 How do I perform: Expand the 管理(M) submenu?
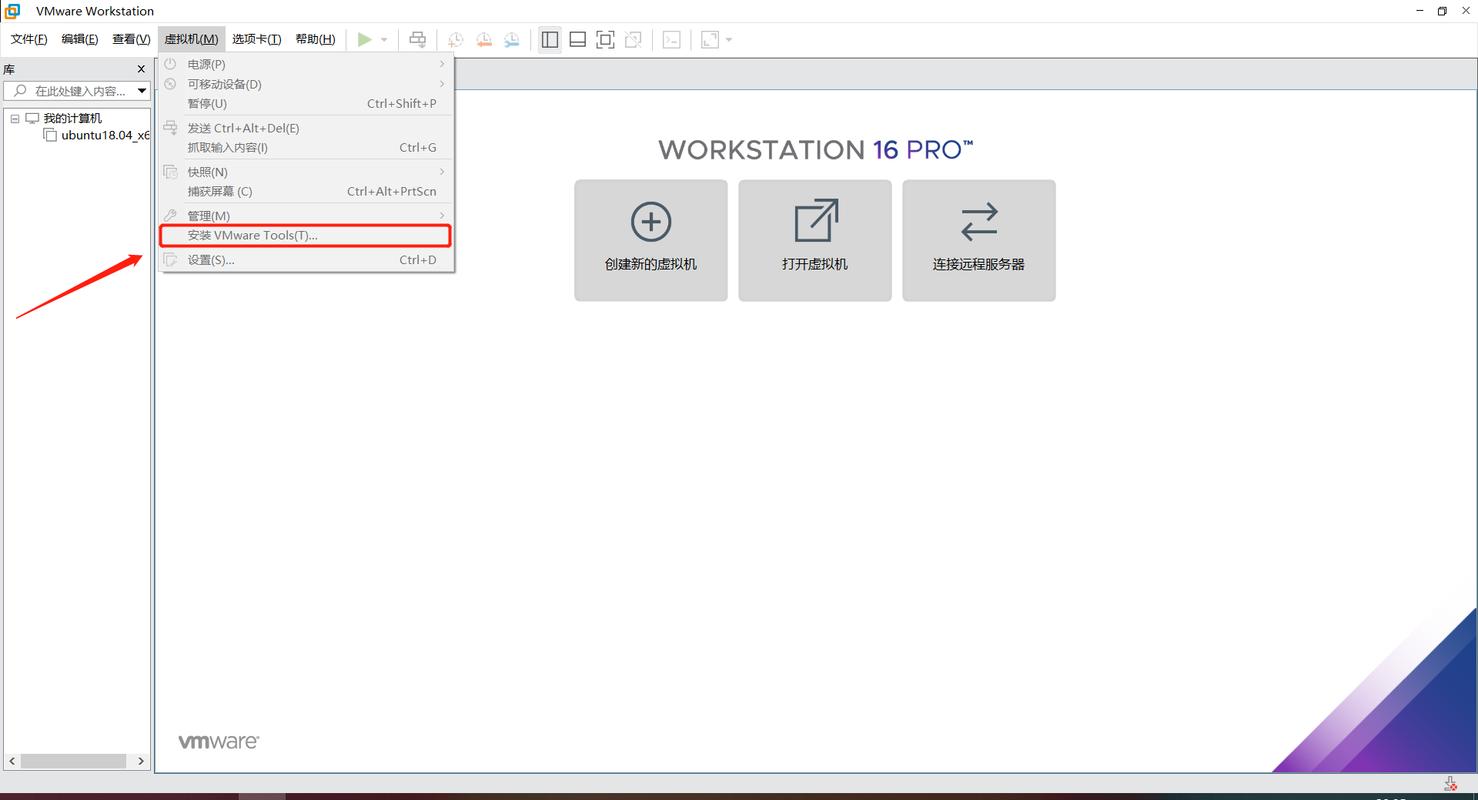[x=305, y=216]
